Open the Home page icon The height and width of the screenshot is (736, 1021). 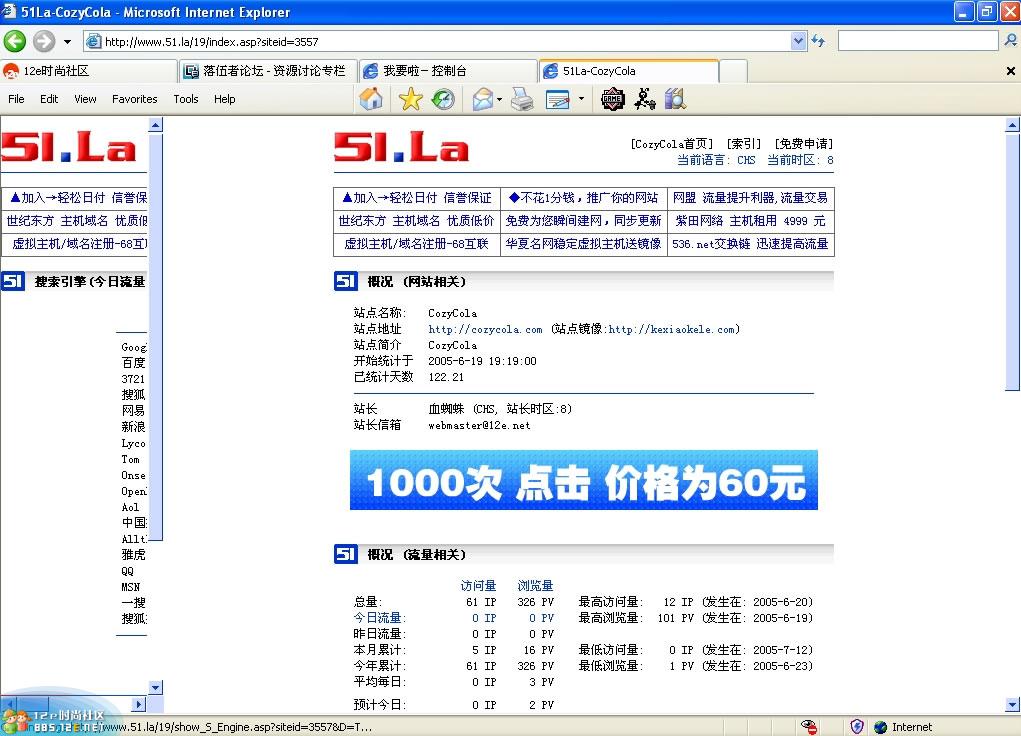[370, 99]
